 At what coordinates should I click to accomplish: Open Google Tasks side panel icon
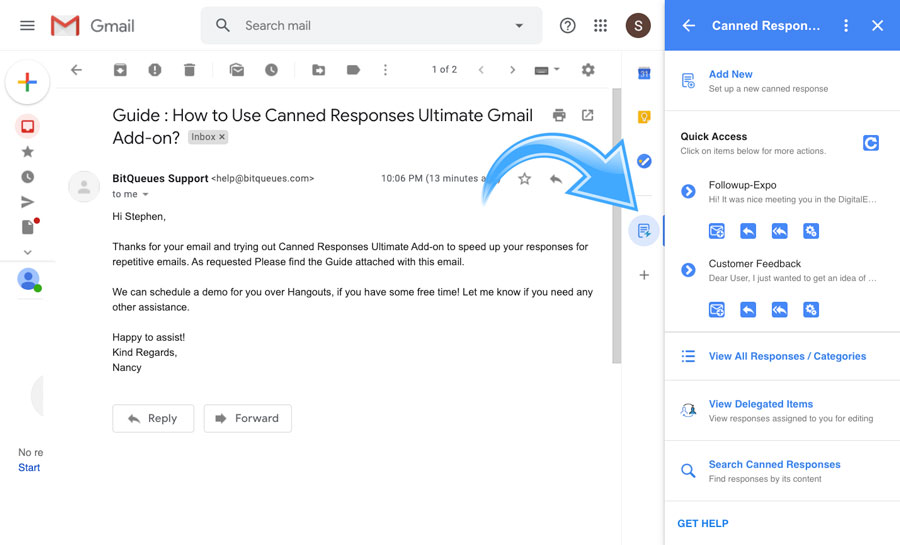644,161
